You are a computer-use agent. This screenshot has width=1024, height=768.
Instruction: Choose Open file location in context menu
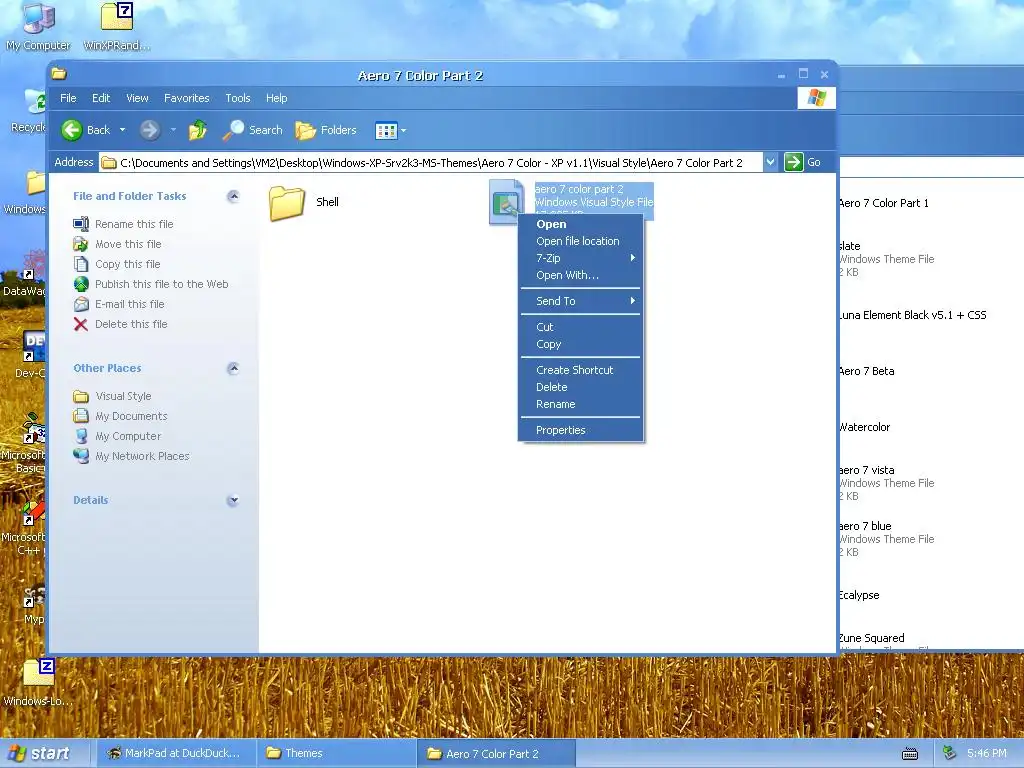tap(580, 241)
